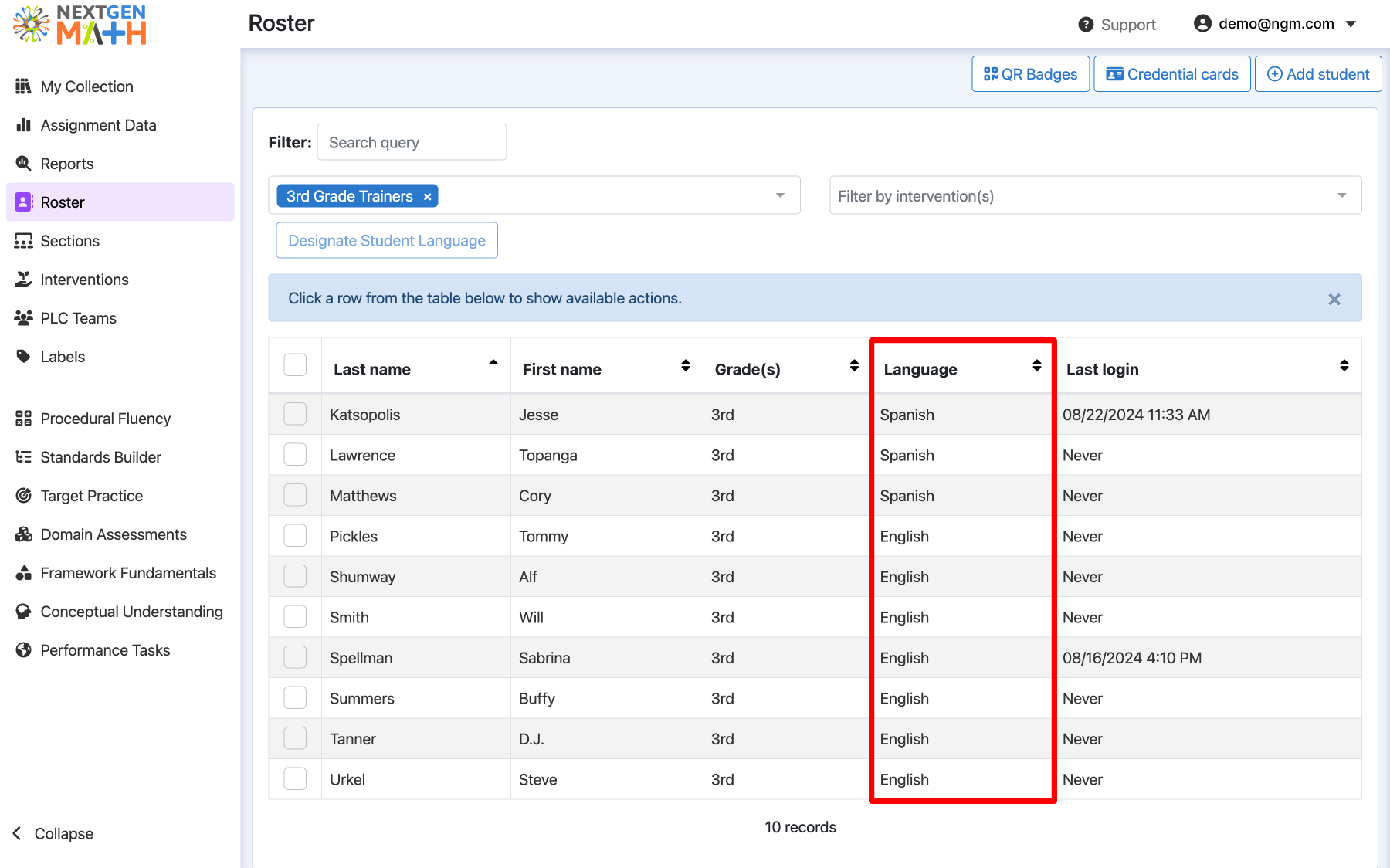Dismiss the blue info banner
The height and width of the screenshot is (868, 1390).
[1334, 300]
